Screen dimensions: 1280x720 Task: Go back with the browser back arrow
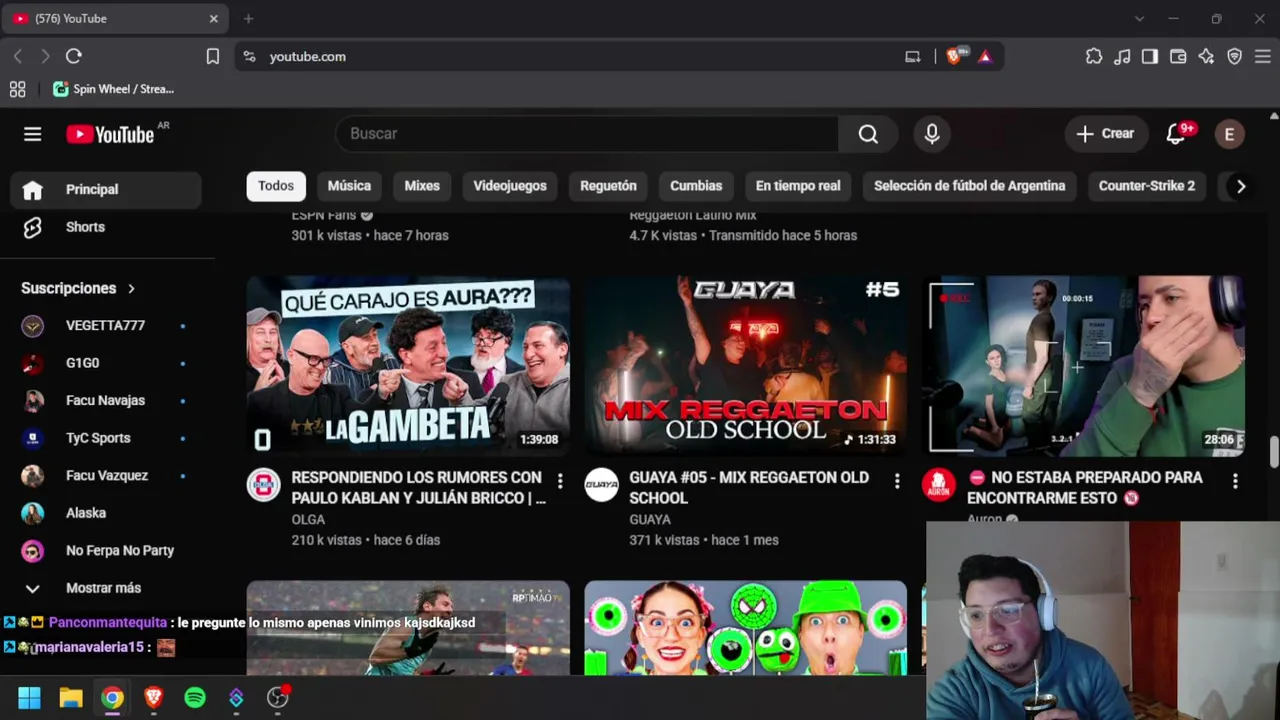[x=18, y=57]
